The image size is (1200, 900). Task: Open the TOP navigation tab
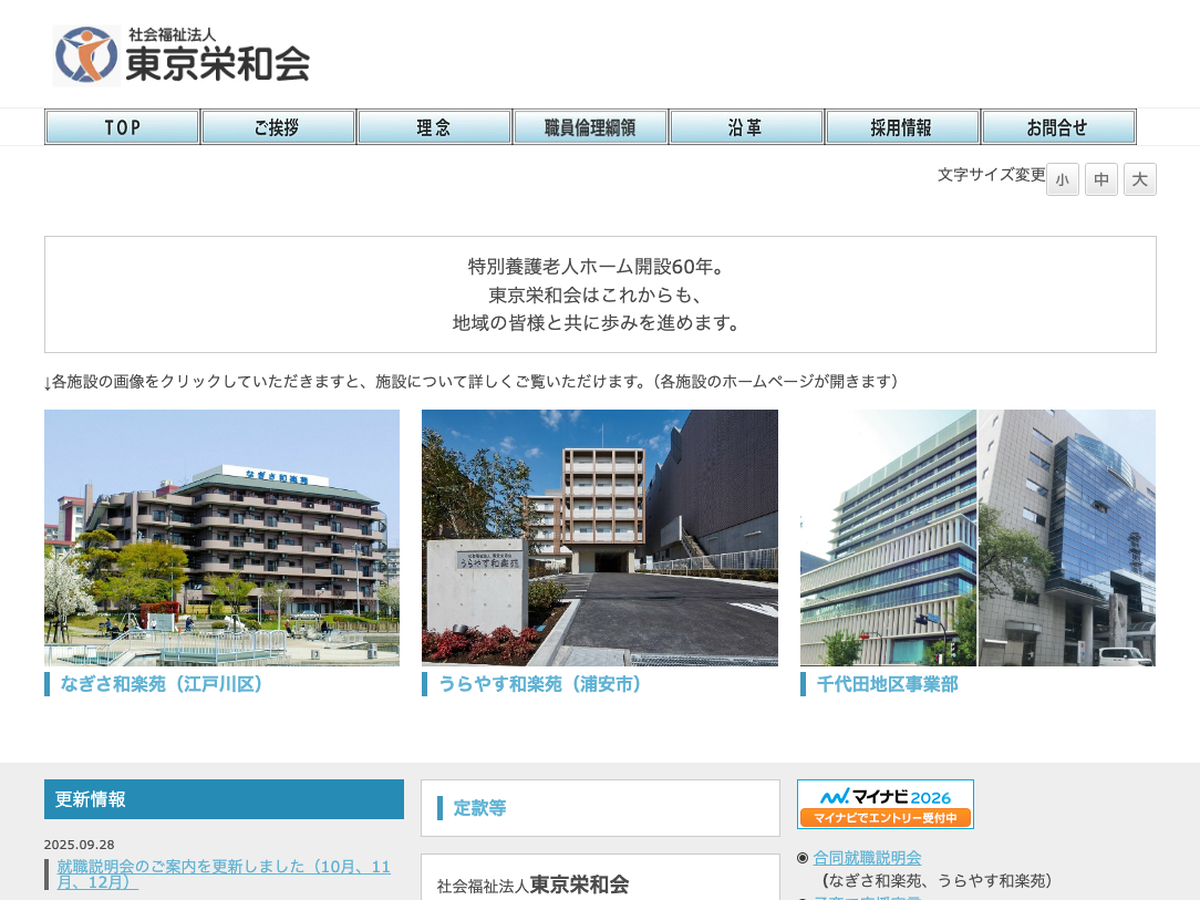pos(122,127)
